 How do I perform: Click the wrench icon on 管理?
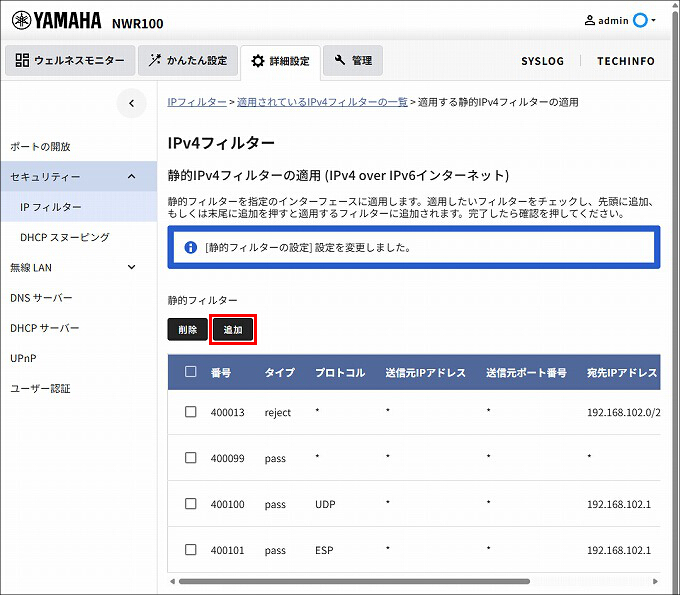(x=340, y=60)
